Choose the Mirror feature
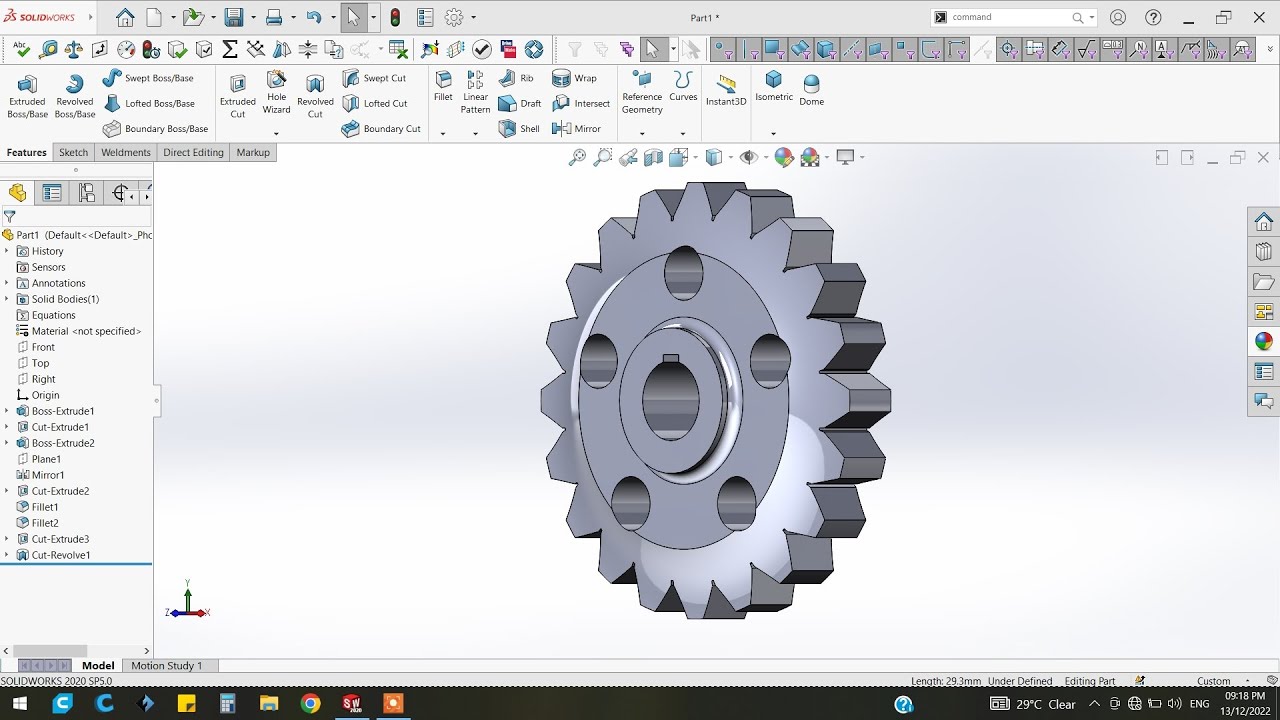The width and height of the screenshot is (1280, 720). tap(577, 129)
